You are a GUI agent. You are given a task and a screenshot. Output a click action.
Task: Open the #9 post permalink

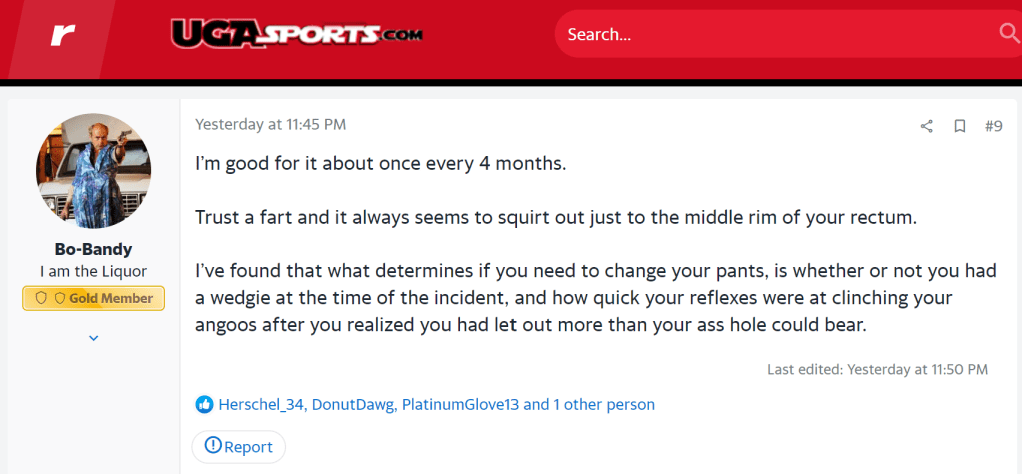[993, 126]
